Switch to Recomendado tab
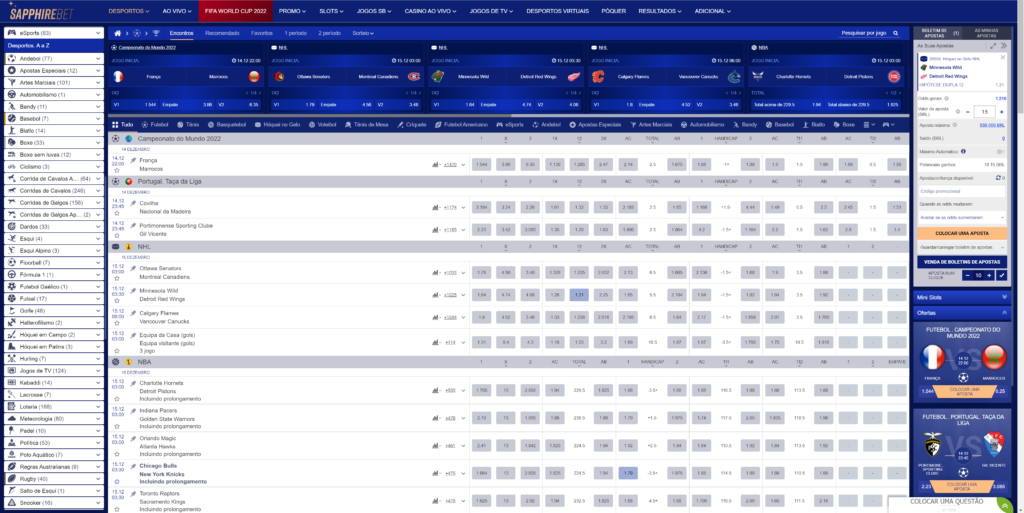 coord(222,33)
